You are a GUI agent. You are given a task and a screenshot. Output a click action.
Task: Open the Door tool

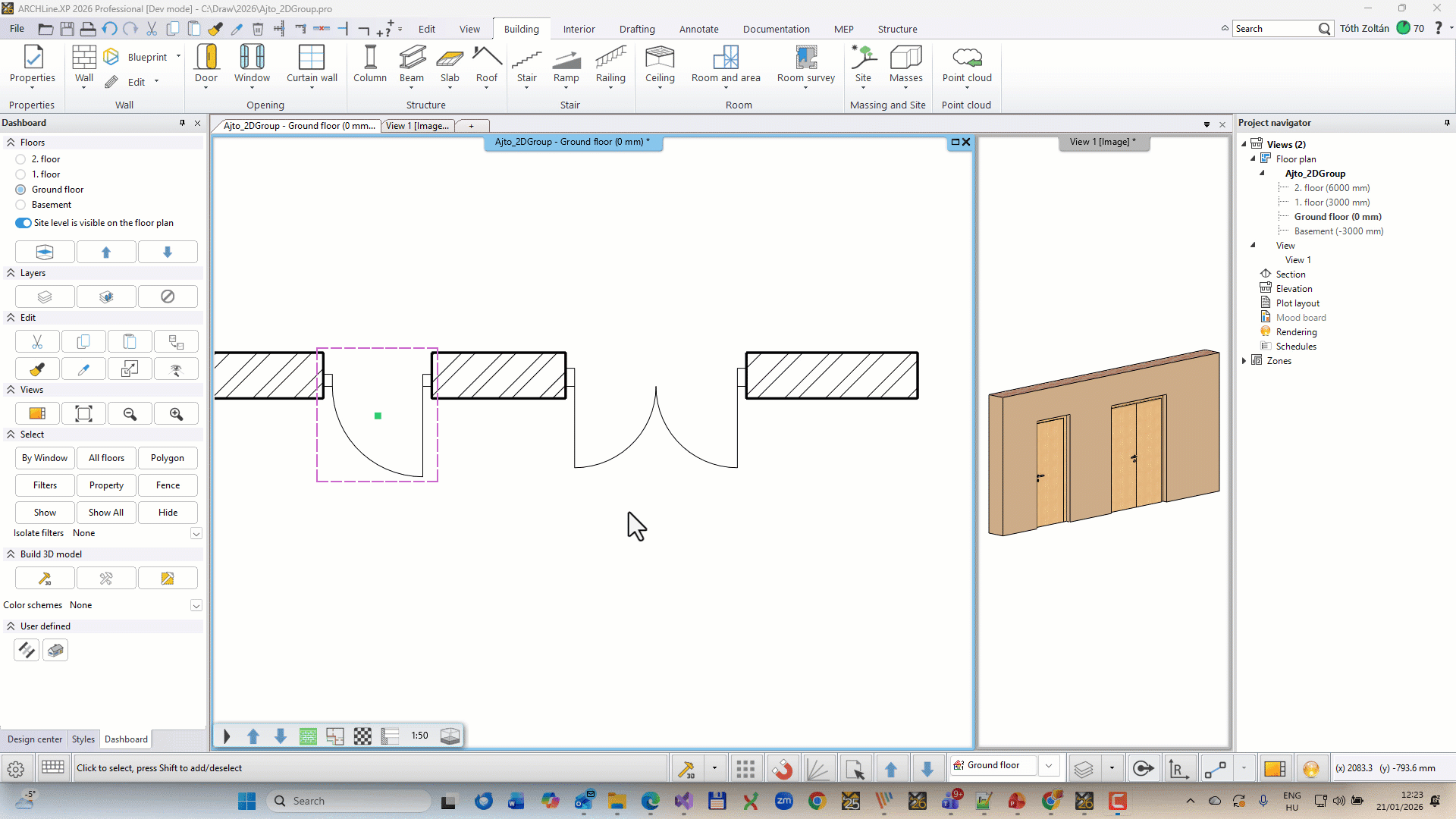click(x=206, y=64)
